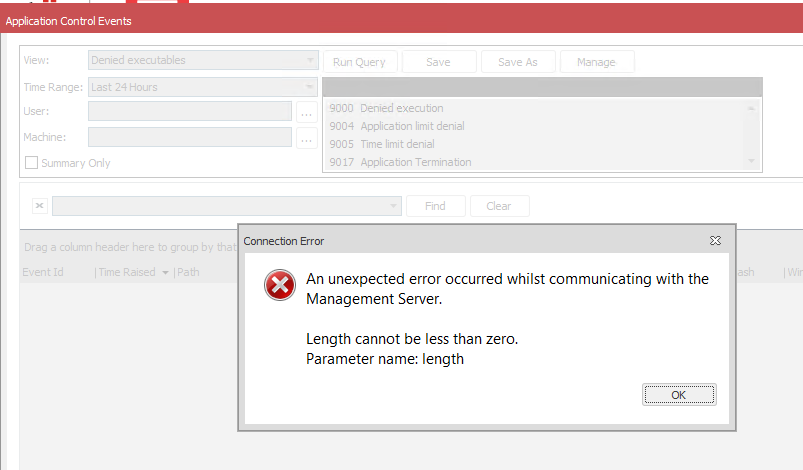Viewport: 803px width, 470px height.
Task: Click the Machine browse ellipsis button
Action: pos(307,138)
